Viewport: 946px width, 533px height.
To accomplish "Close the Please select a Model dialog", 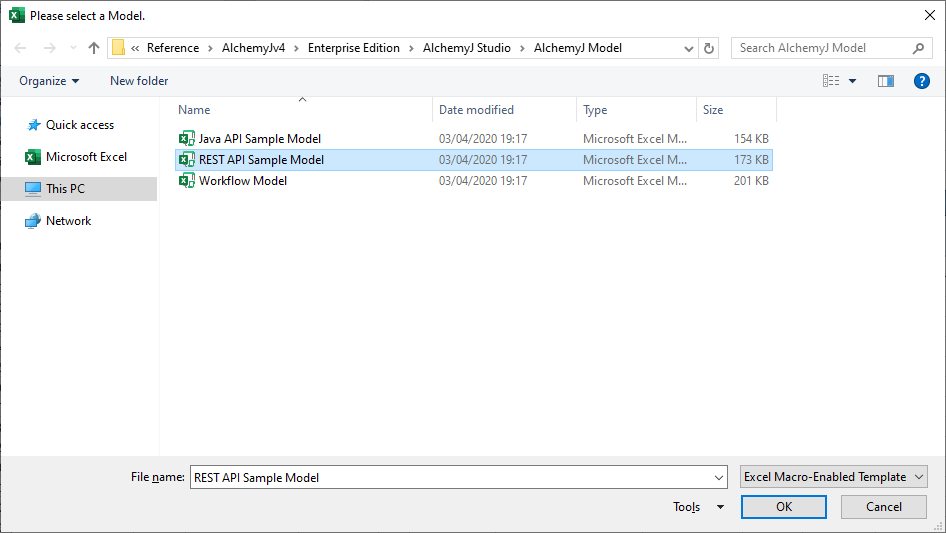I will 930,16.
